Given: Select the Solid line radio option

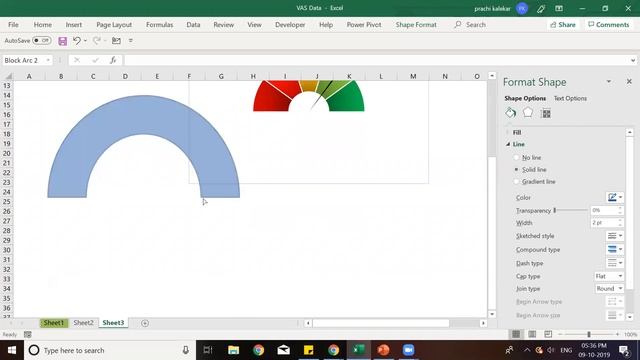Looking at the screenshot, I should (x=516, y=169).
